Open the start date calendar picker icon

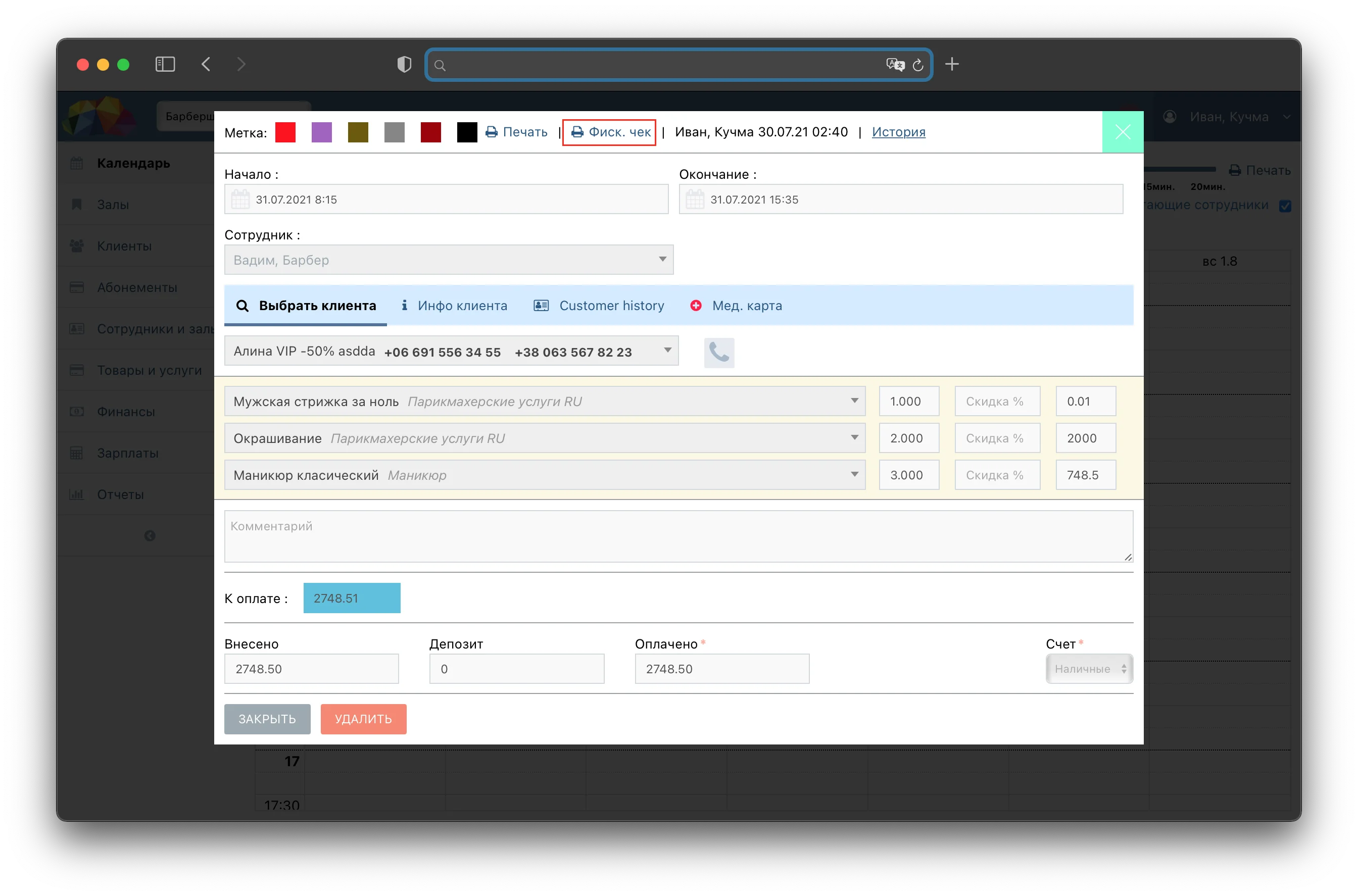point(240,200)
